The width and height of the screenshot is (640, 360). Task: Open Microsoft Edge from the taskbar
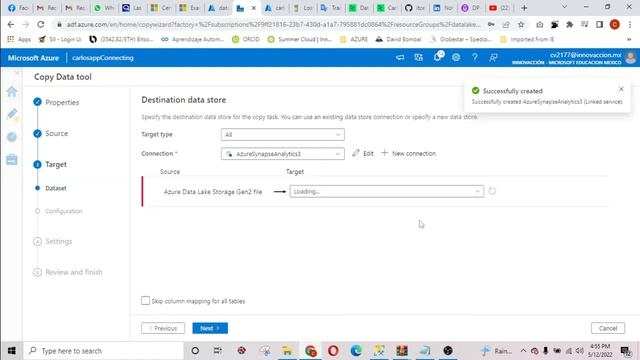pos(356,351)
